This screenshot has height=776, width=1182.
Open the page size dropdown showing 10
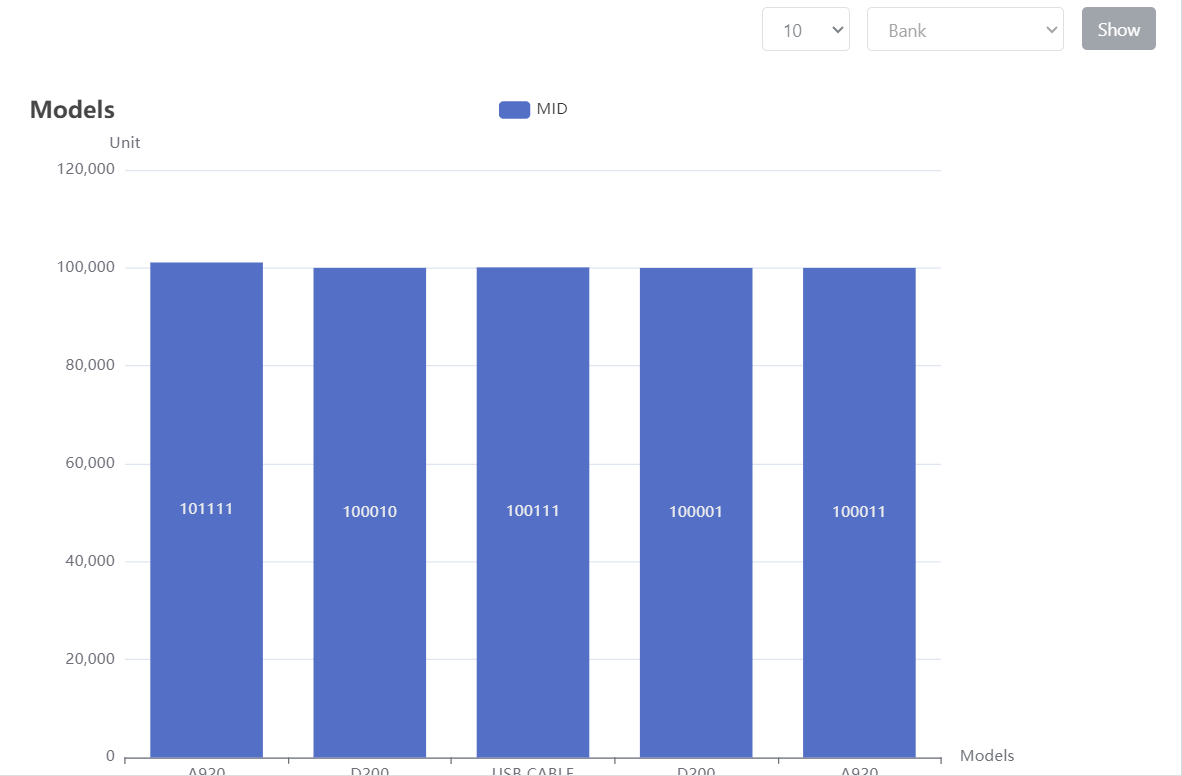(805, 30)
